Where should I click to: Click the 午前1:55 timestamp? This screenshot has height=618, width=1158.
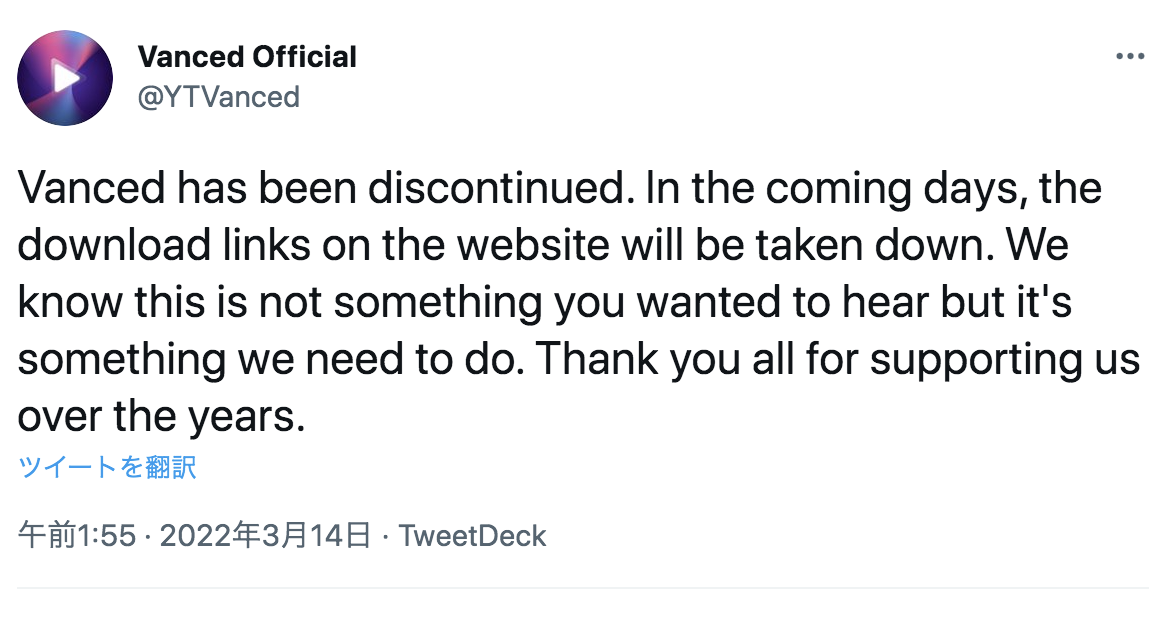click(77, 535)
